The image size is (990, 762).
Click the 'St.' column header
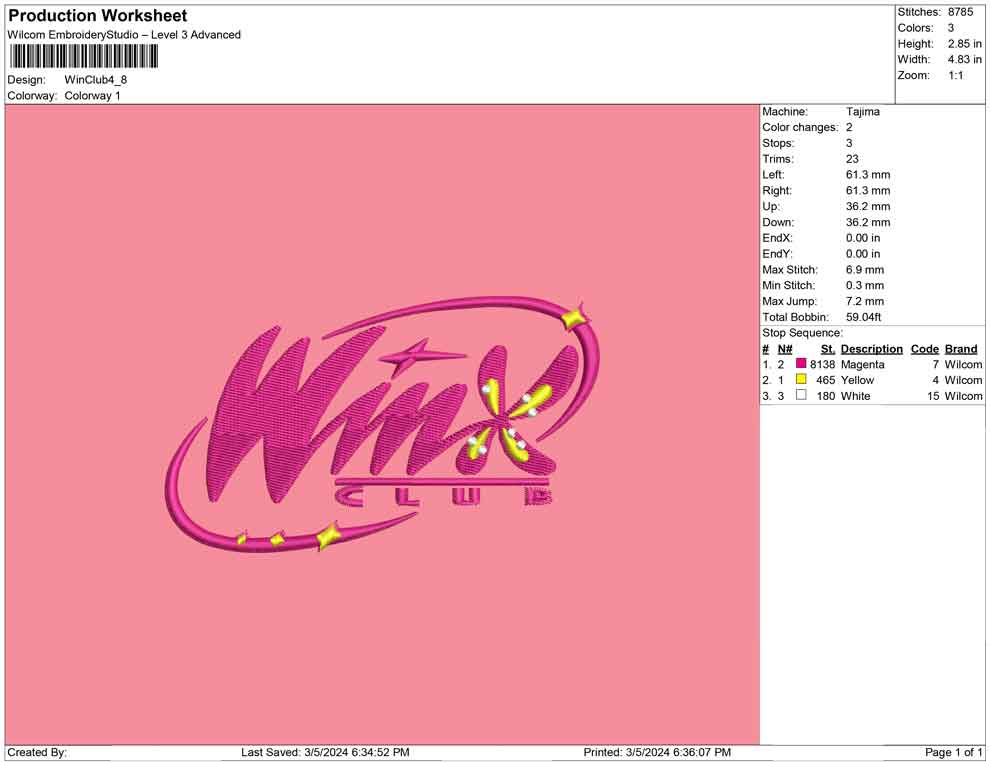(828, 349)
